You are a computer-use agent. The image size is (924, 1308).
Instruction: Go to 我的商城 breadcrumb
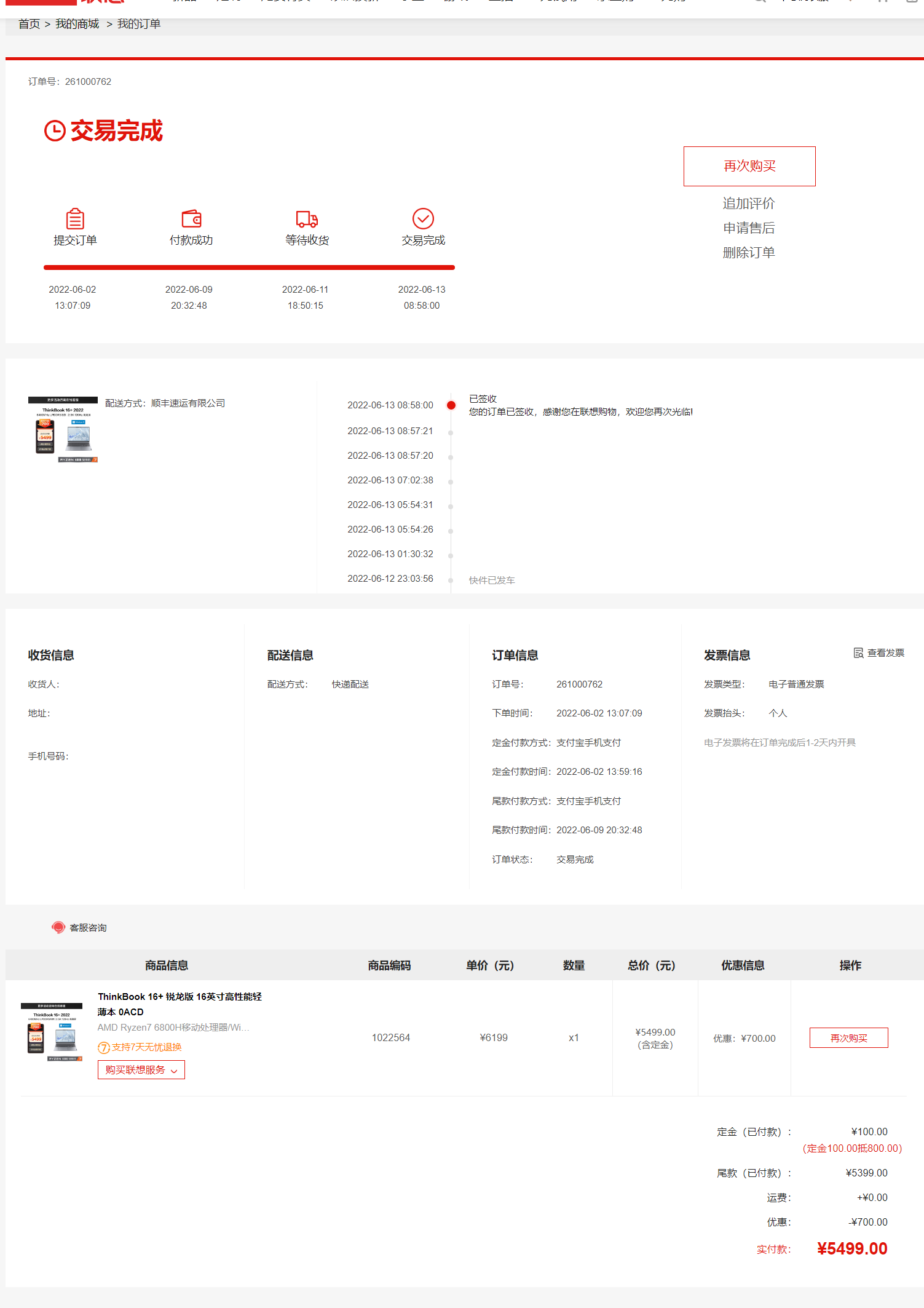[77, 24]
